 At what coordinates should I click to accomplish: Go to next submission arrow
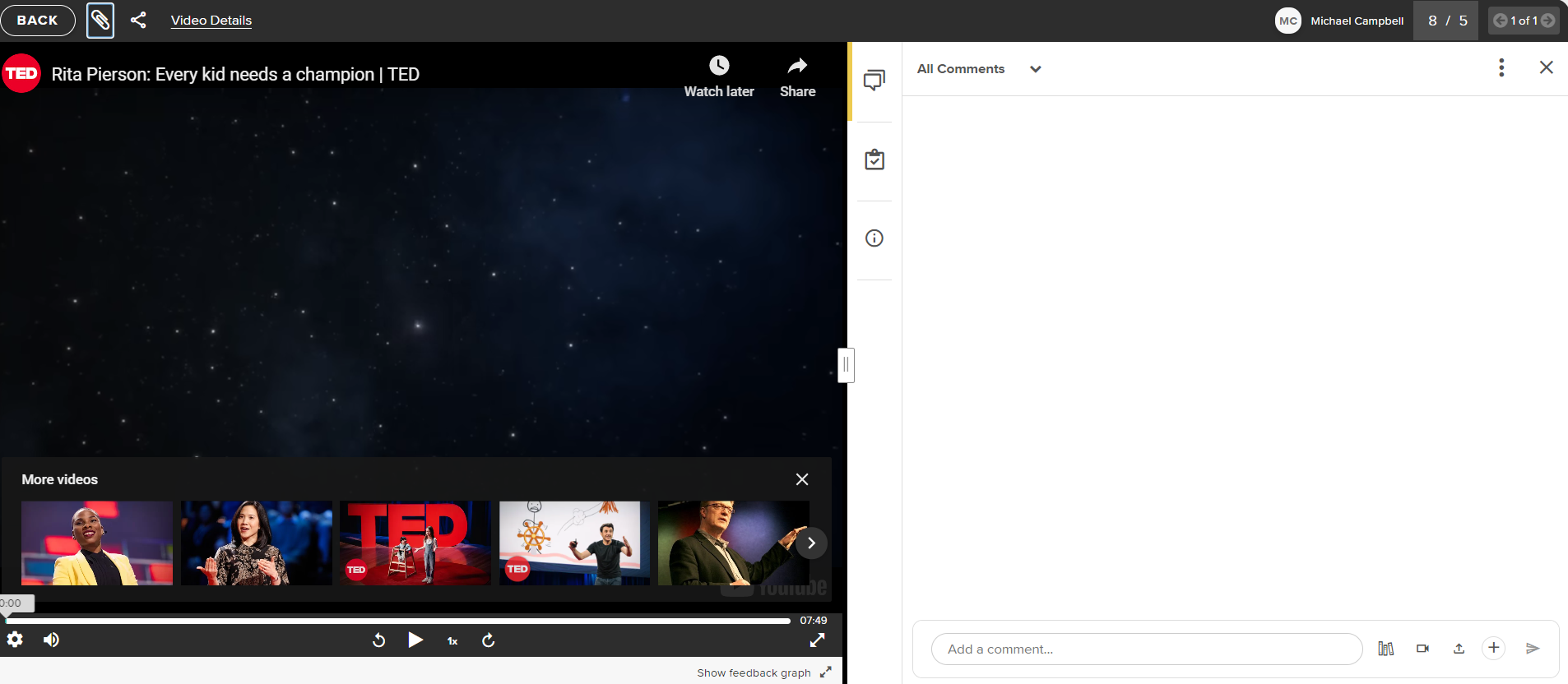pos(1548,21)
